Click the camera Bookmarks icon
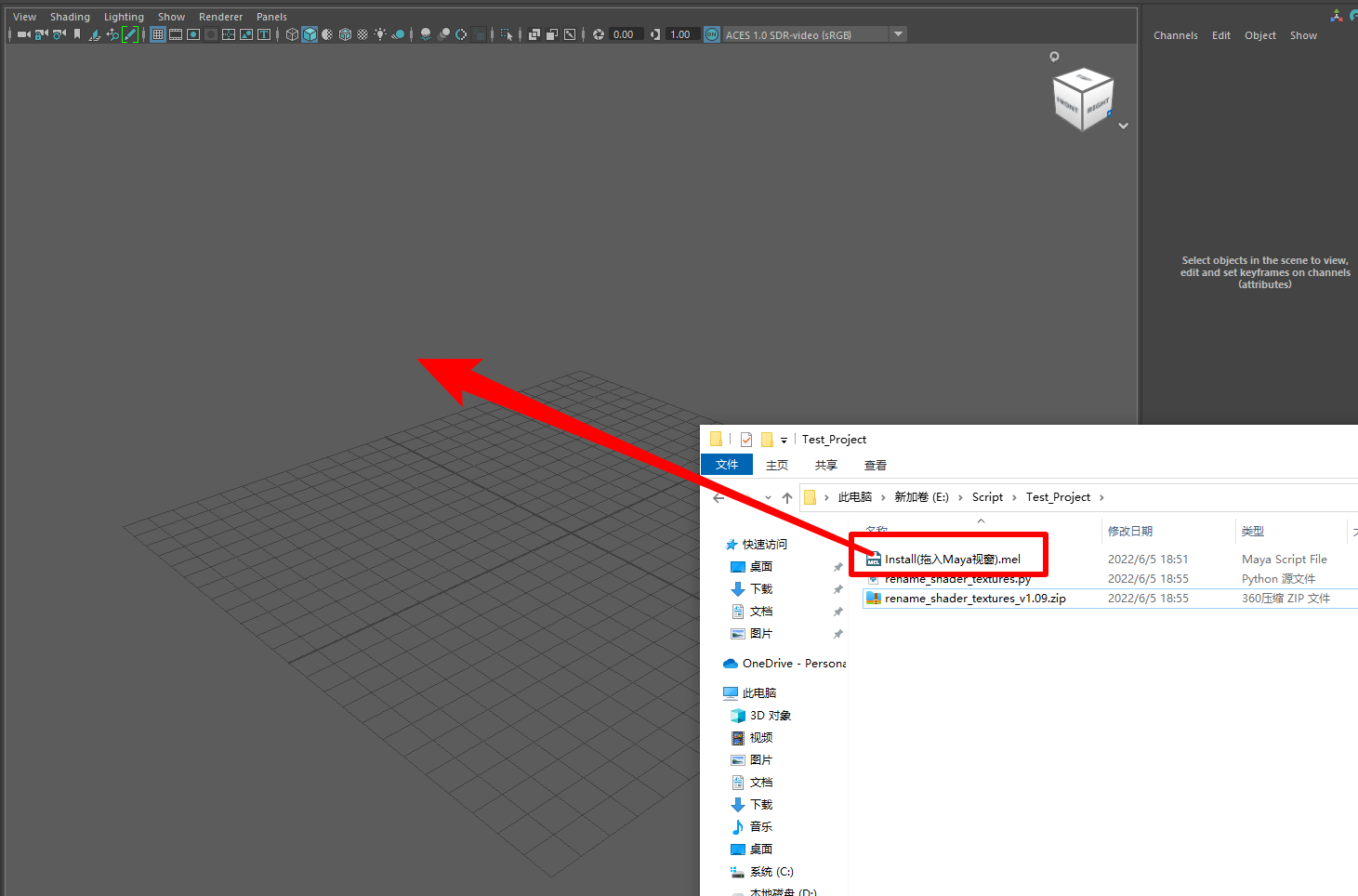This screenshot has width=1358, height=896. (77, 34)
